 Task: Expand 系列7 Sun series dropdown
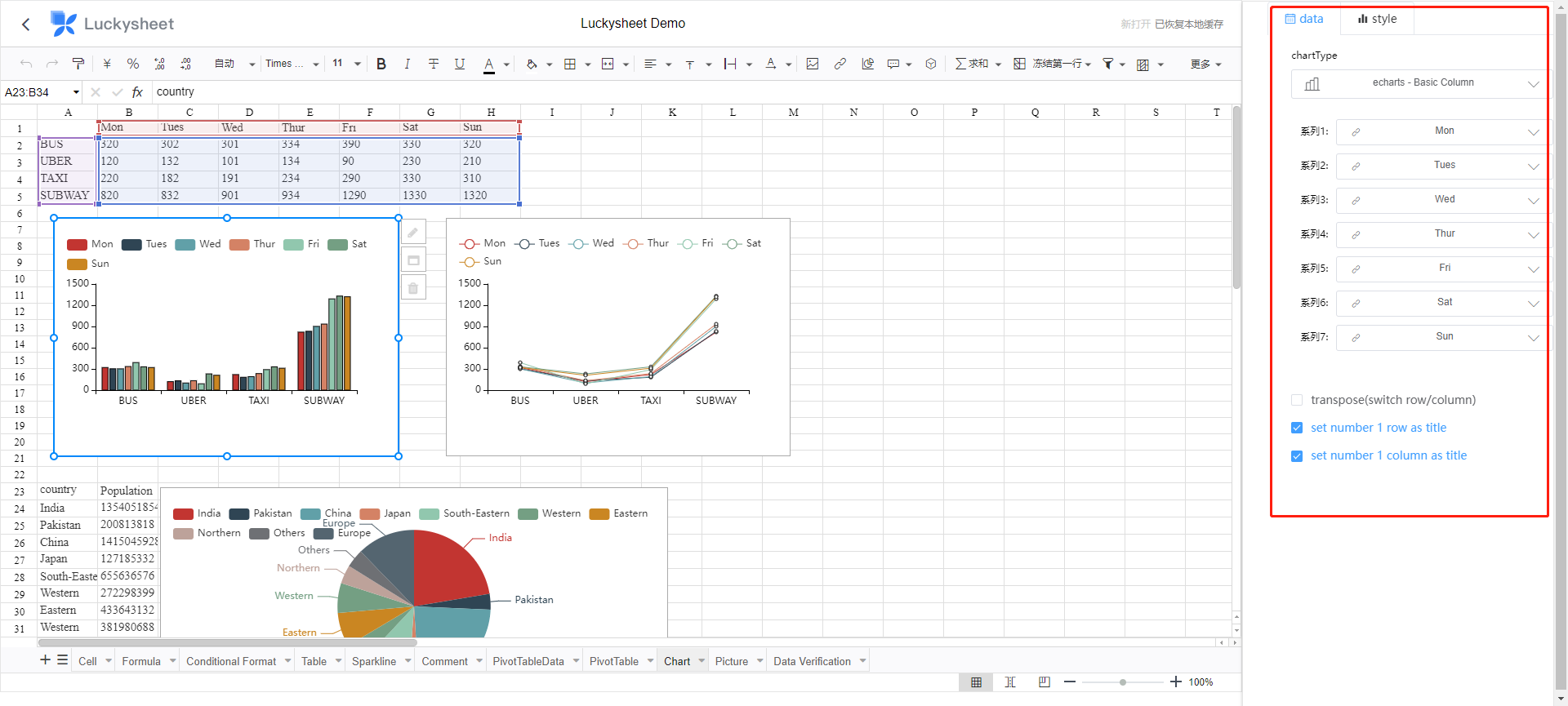[1441, 337]
